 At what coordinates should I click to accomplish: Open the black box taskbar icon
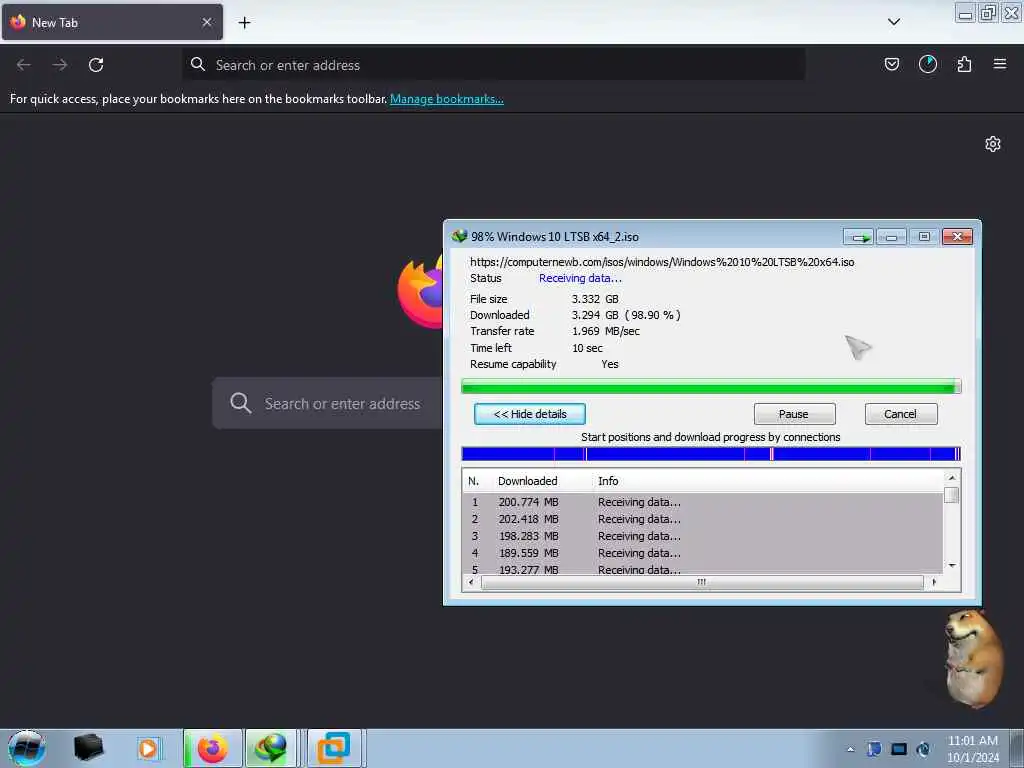89,748
